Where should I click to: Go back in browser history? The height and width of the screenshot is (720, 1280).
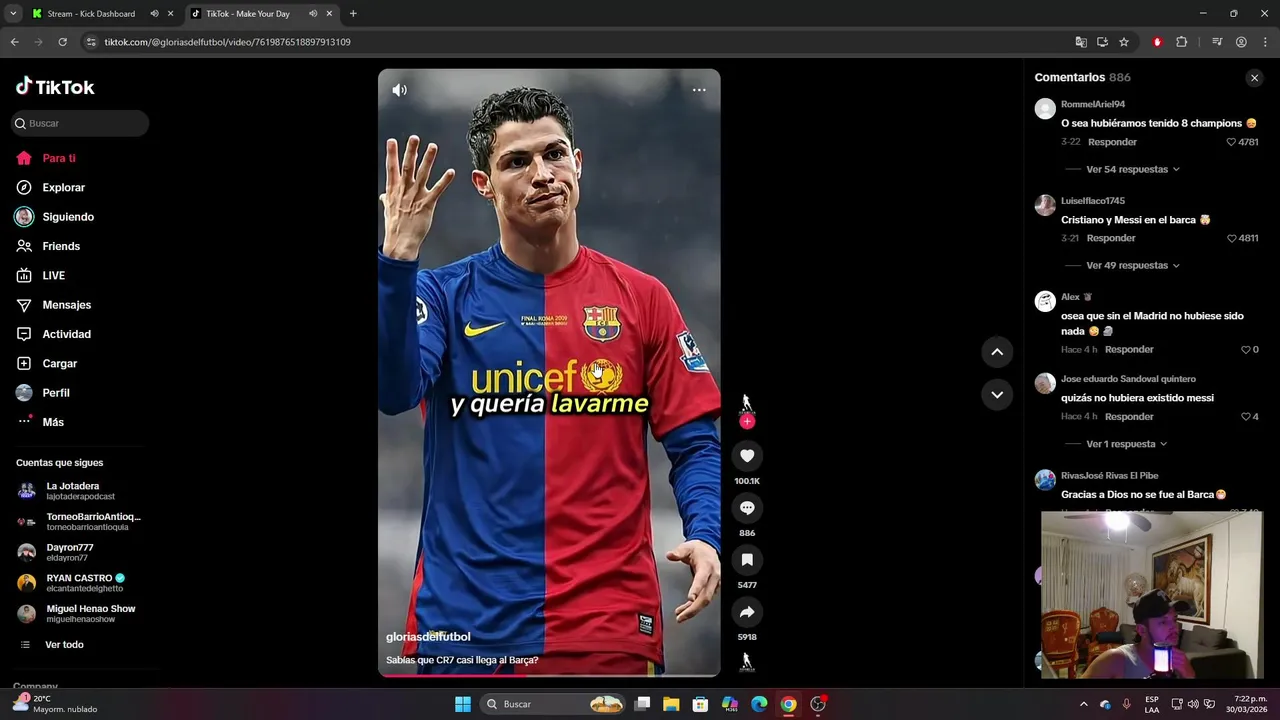(14, 42)
